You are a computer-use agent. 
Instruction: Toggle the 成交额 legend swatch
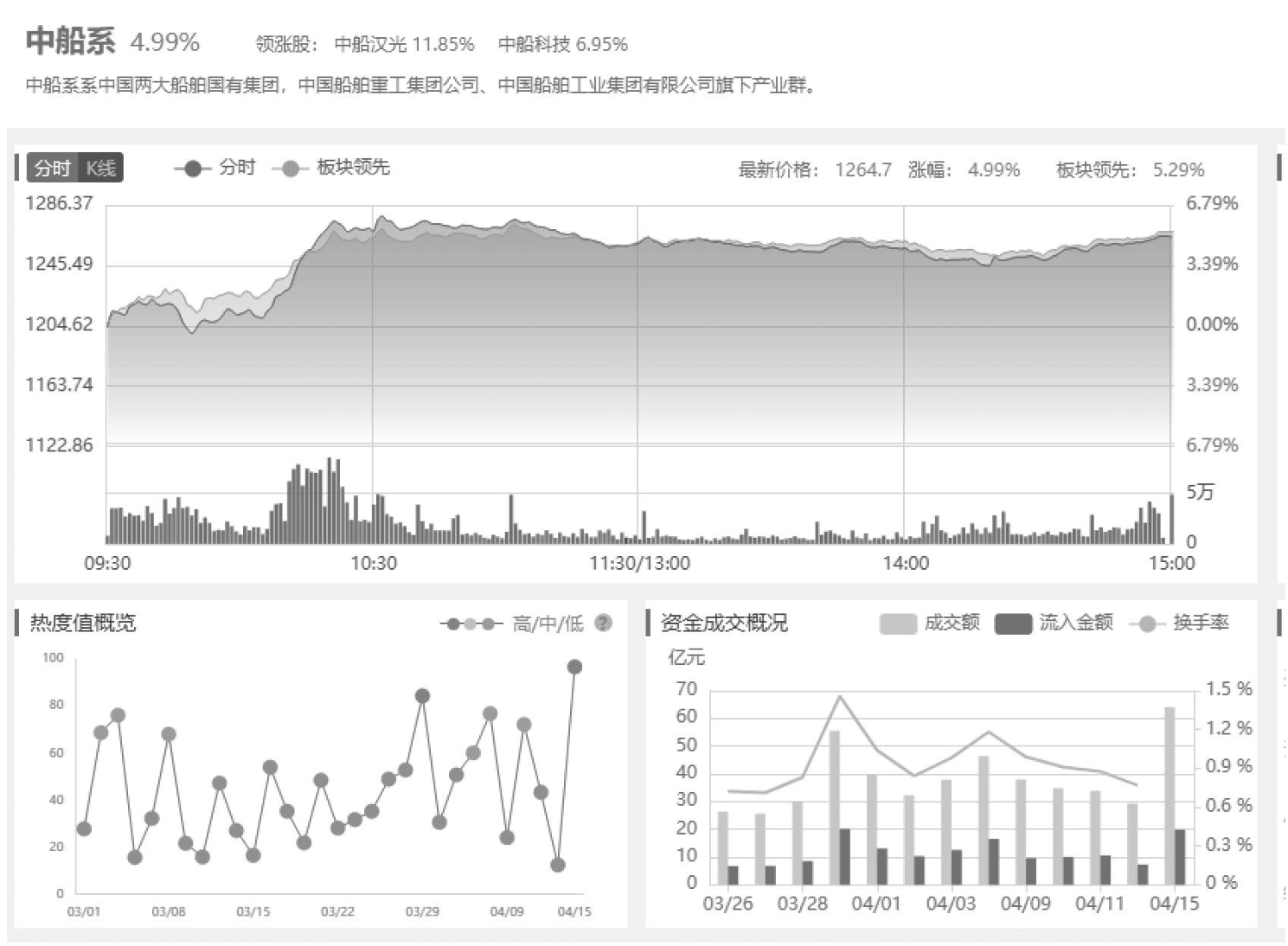[x=929, y=623]
